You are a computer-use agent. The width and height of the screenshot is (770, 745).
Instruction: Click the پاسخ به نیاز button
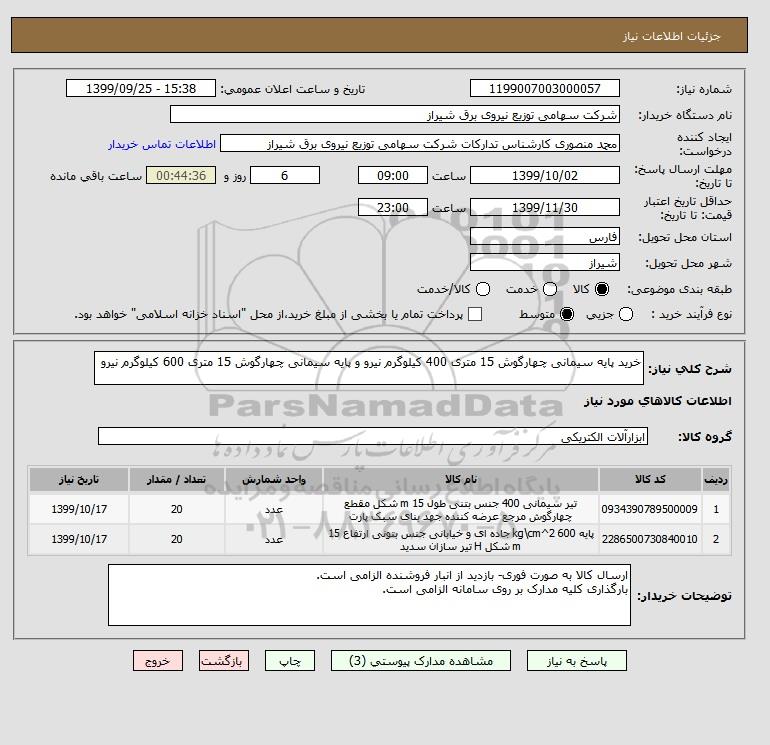click(577, 661)
